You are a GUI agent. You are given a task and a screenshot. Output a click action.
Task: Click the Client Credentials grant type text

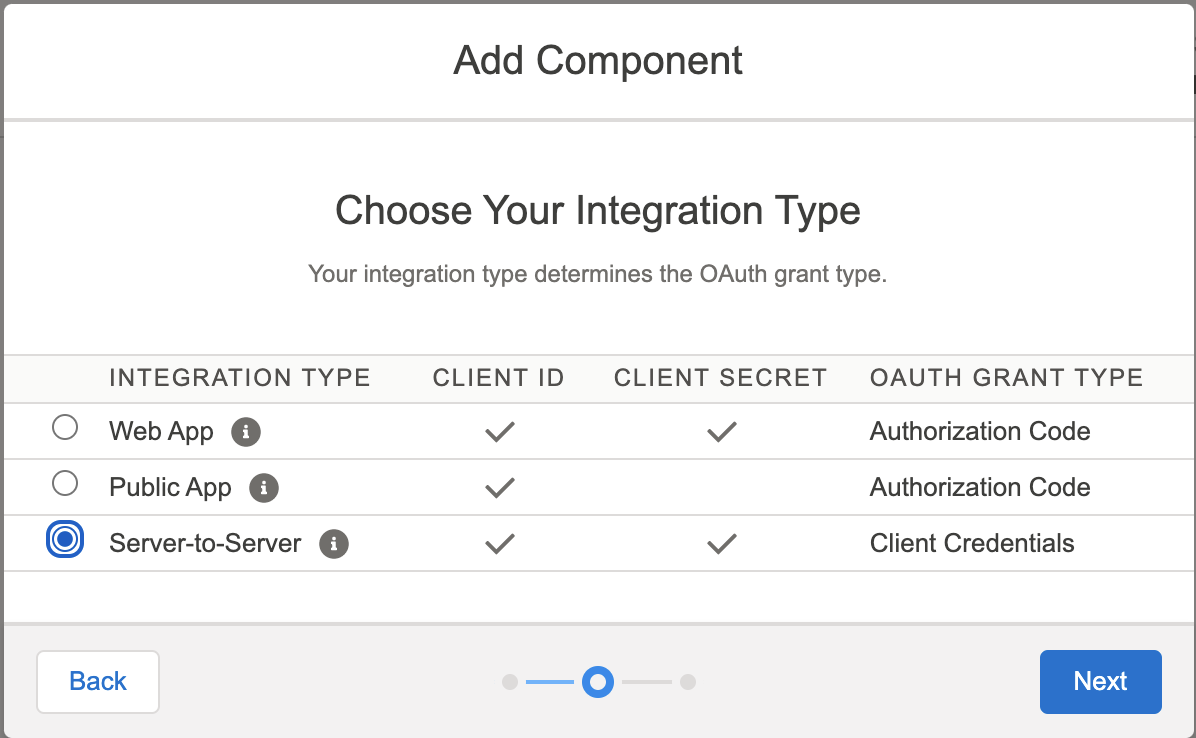coord(972,544)
